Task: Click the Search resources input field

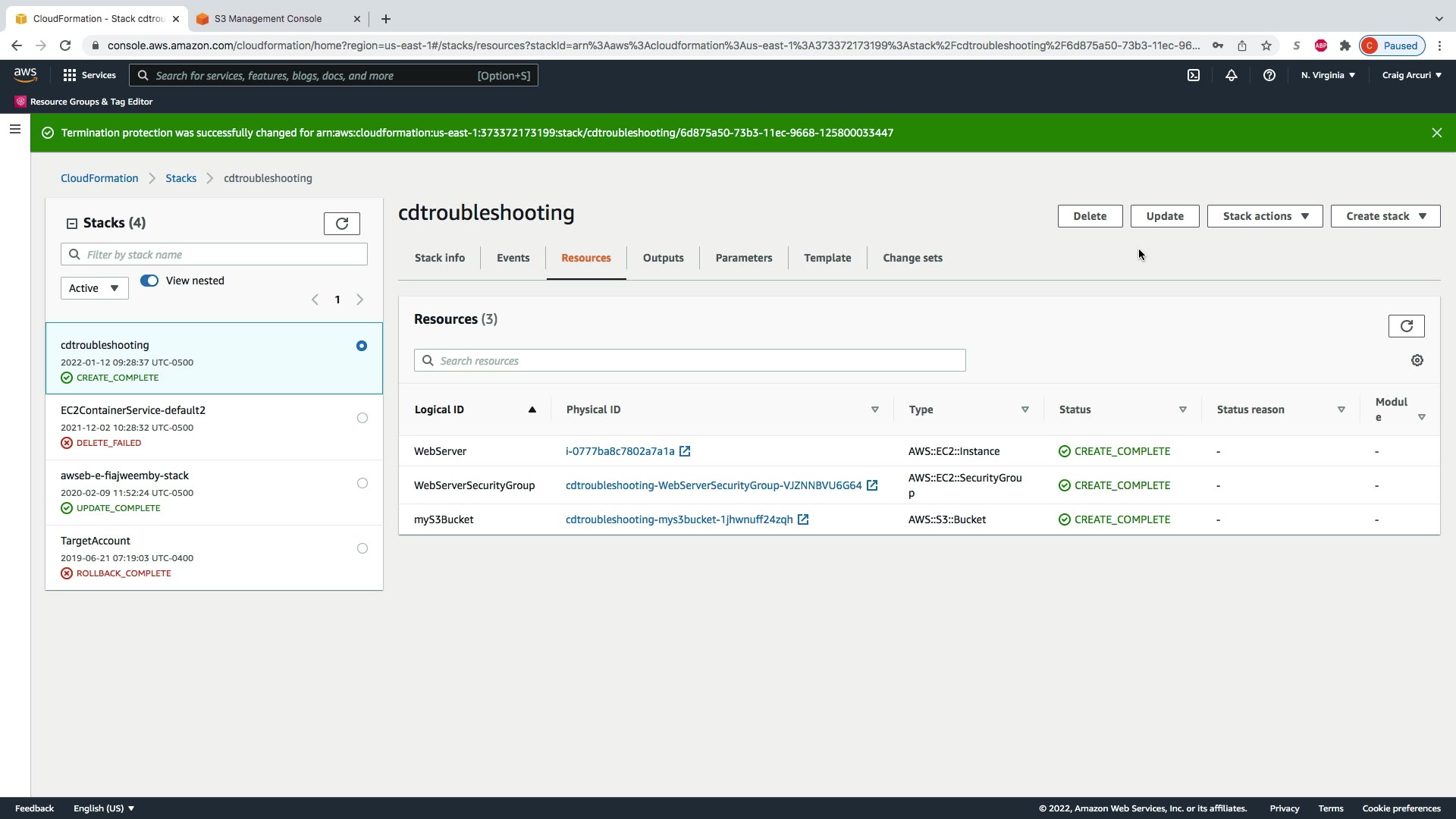Action: (x=690, y=361)
